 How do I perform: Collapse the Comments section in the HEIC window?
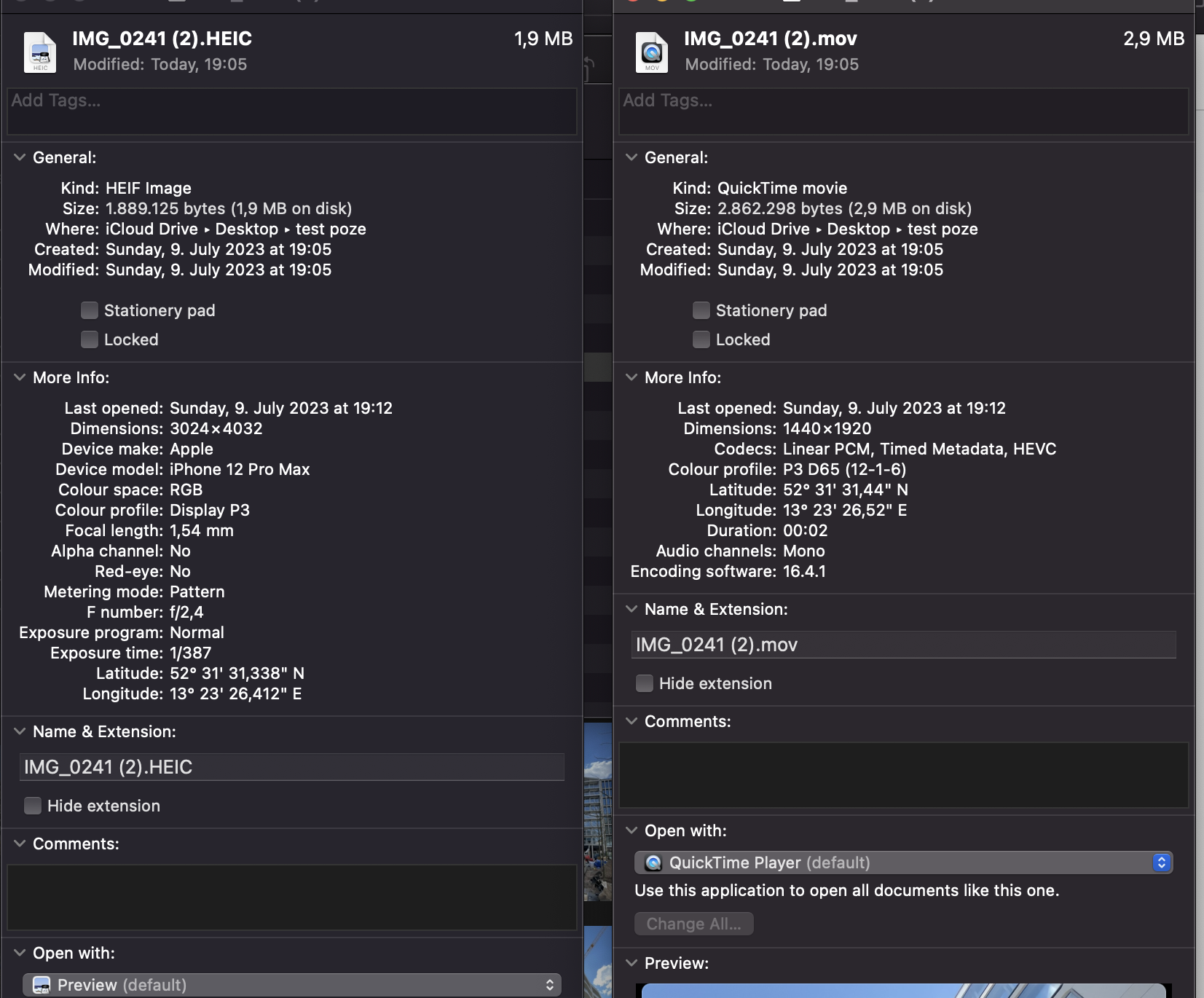click(20, 844)
